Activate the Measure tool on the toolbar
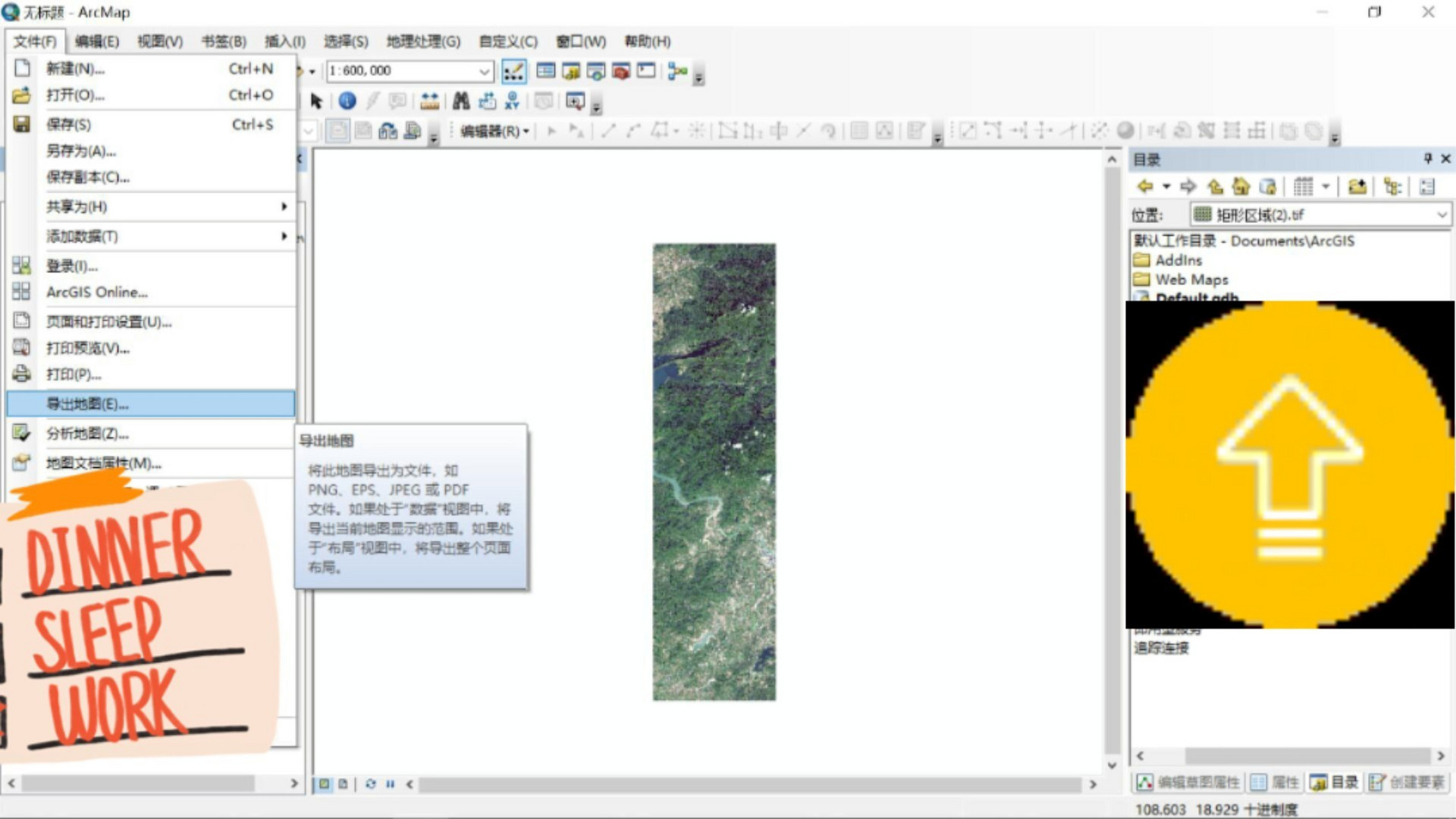Image resolution: width=1456 pixels, height=819 pixels. tap(430, 101)
